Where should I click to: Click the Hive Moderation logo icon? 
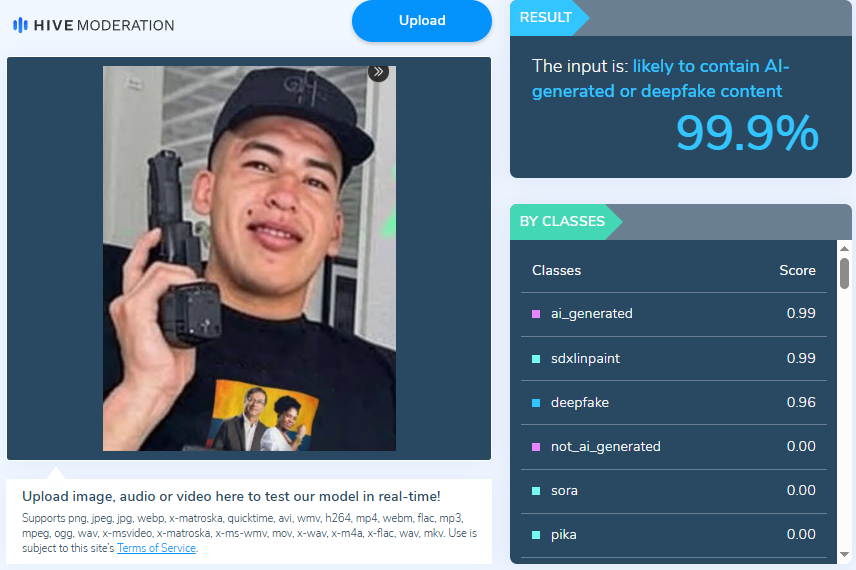pos(20,25)
